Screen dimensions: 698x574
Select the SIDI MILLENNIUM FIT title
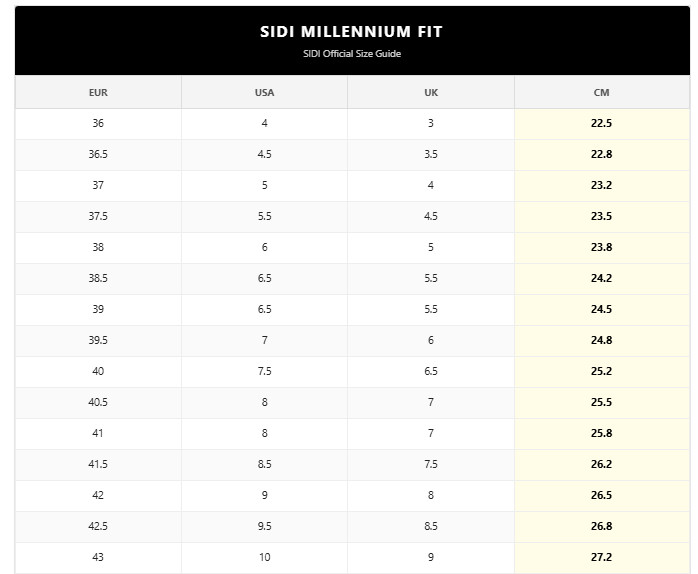pyautogui.click(x=352, y=32)
